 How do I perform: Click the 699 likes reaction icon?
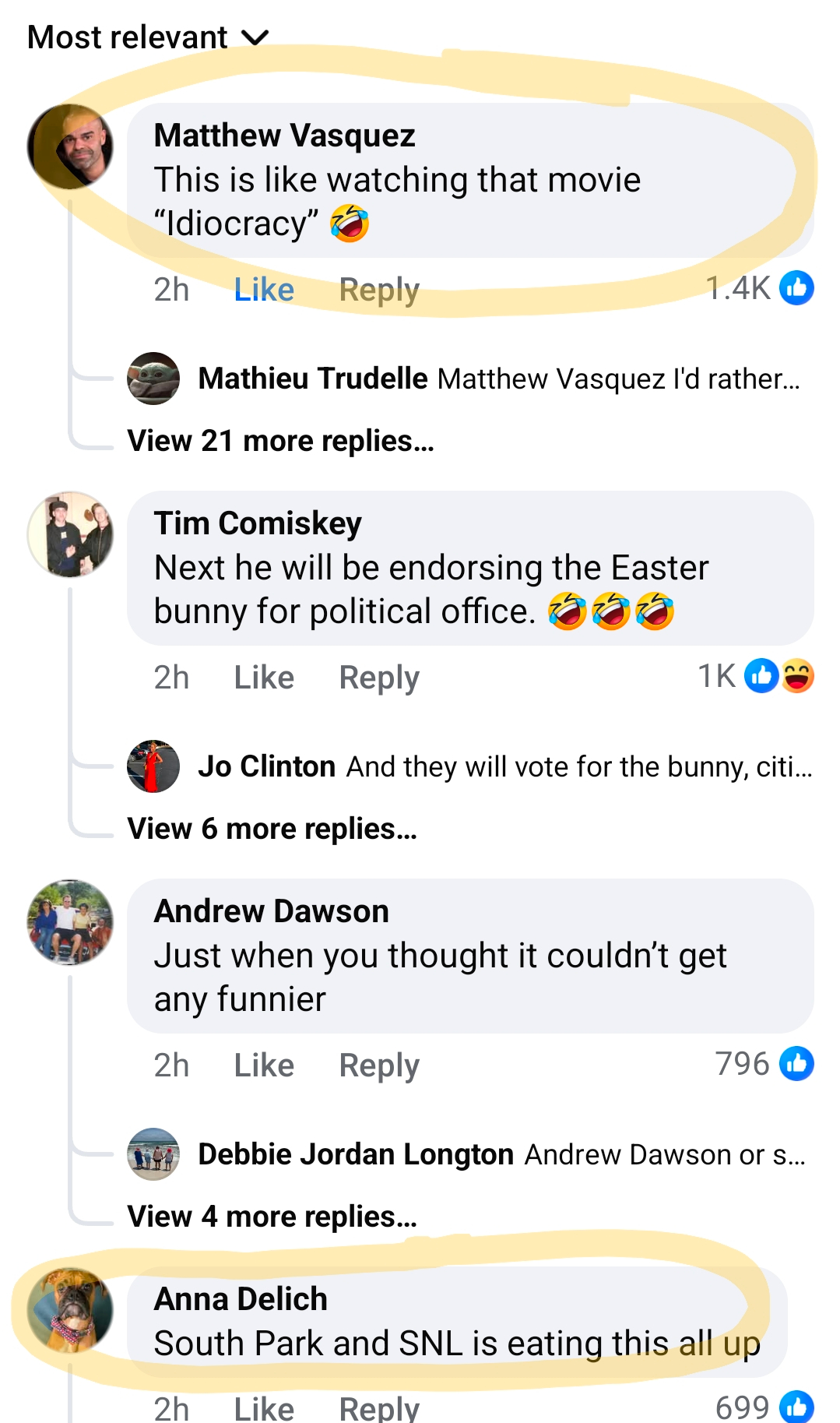[x=796, y=1407]
